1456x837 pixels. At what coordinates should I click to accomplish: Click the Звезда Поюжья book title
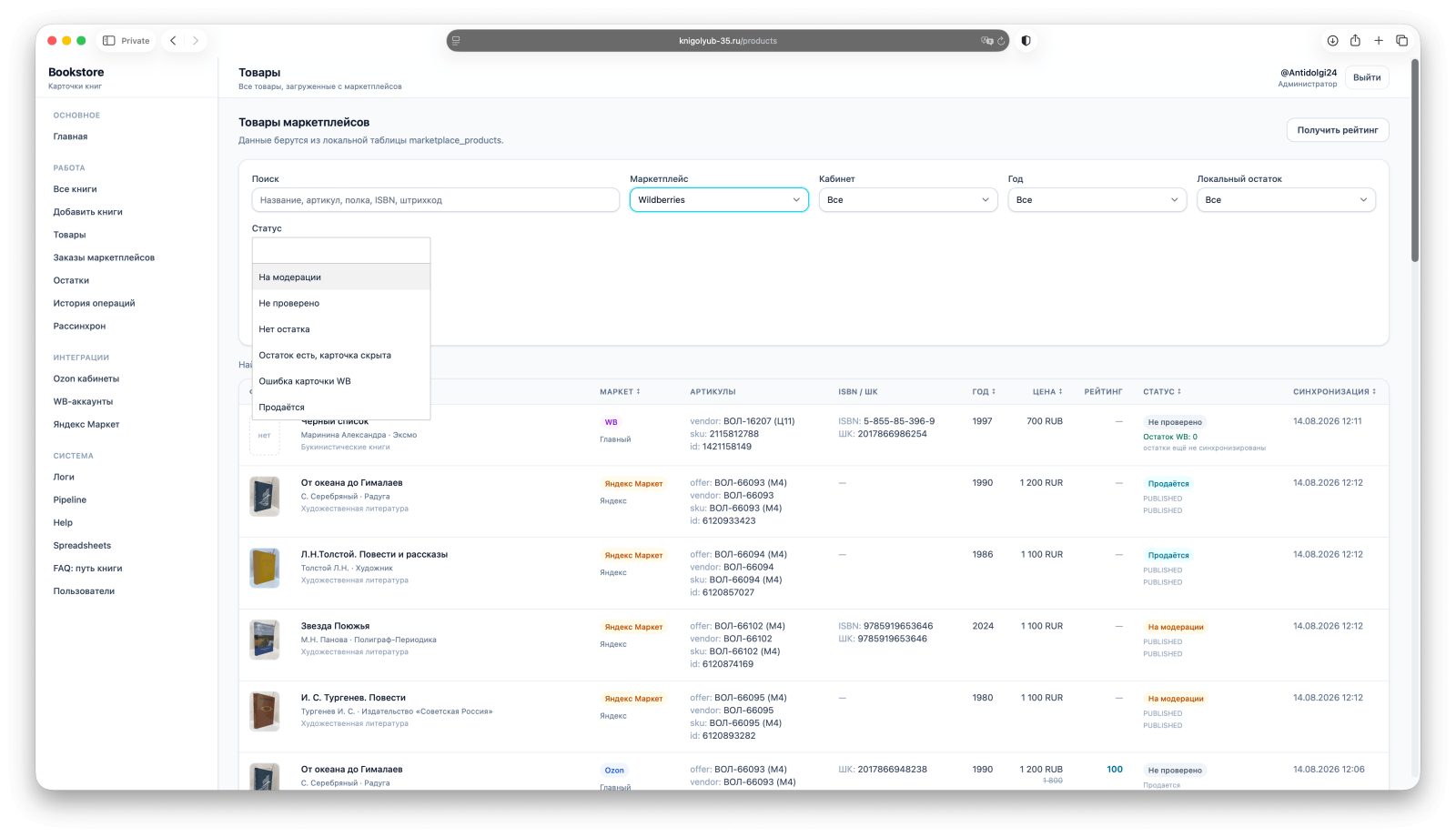[335, 626]
